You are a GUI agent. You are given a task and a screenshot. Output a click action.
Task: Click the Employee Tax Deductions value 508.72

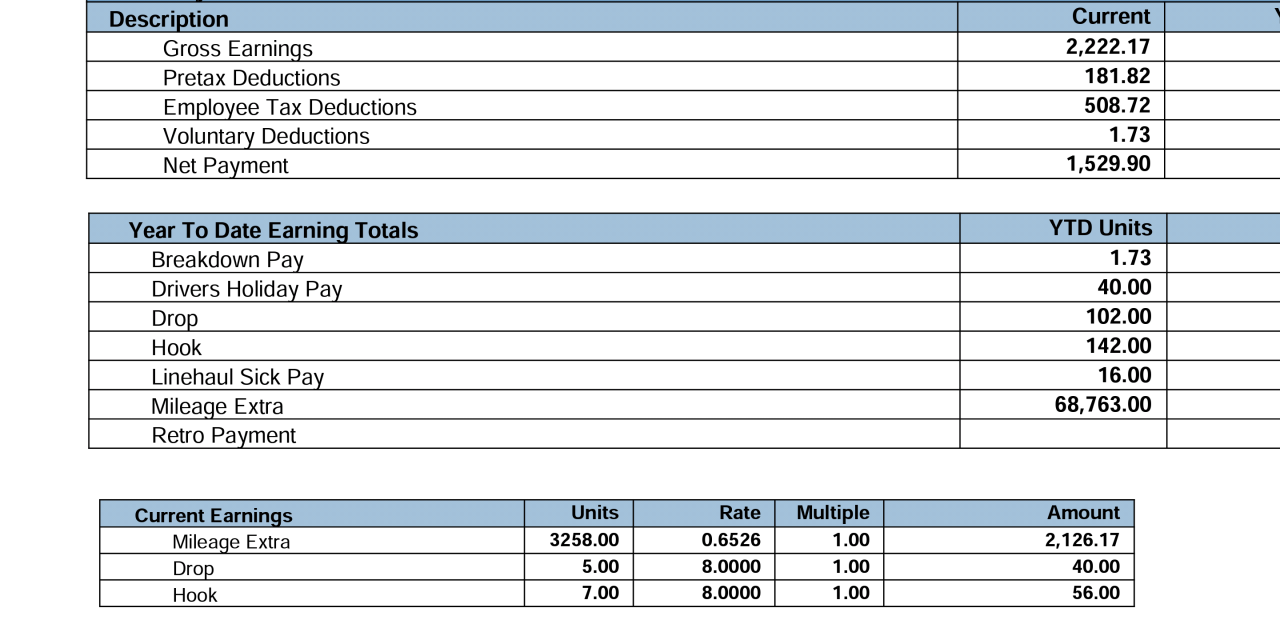click(1117, 106)
